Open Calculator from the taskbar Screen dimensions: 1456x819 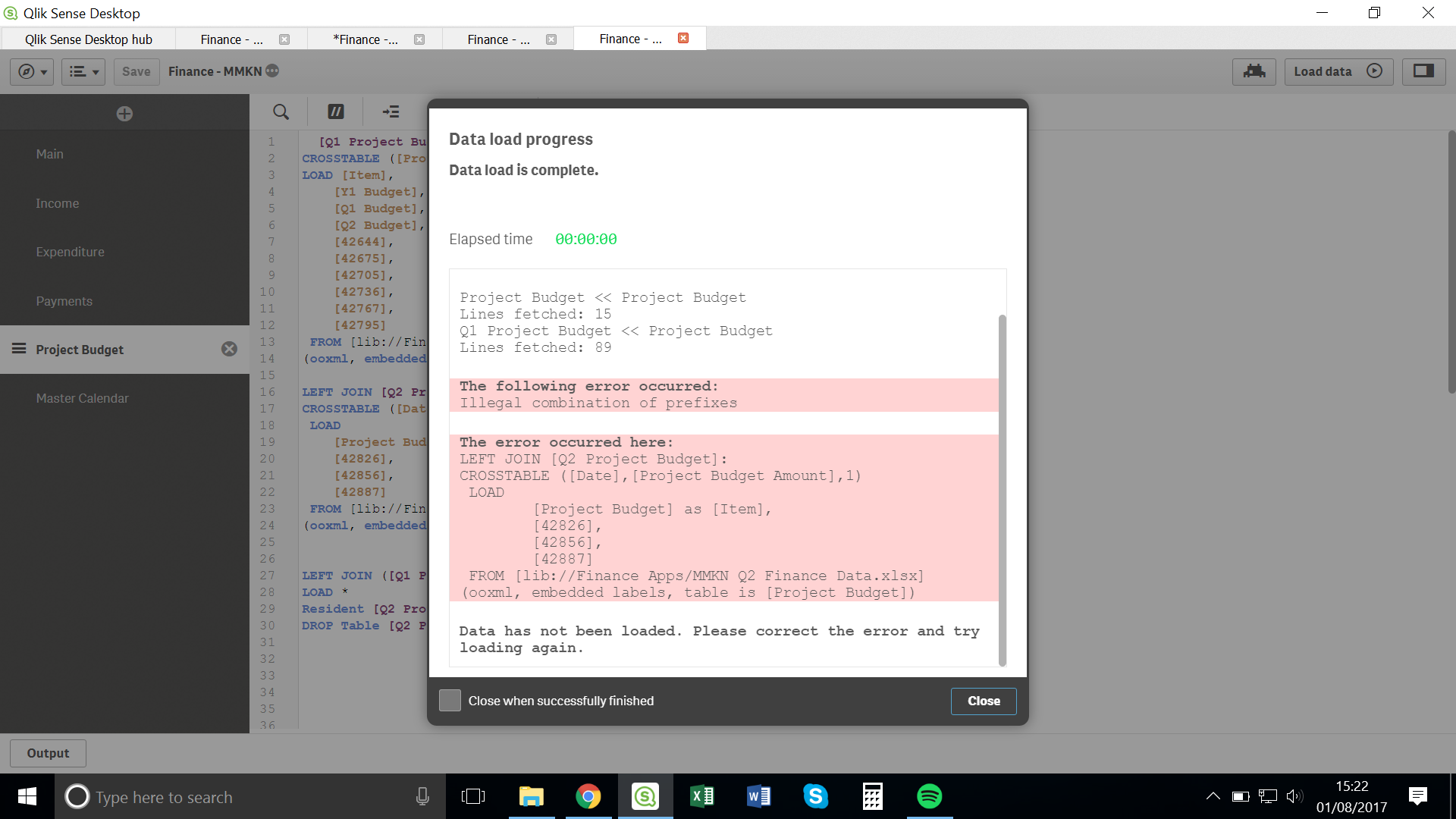873,796
